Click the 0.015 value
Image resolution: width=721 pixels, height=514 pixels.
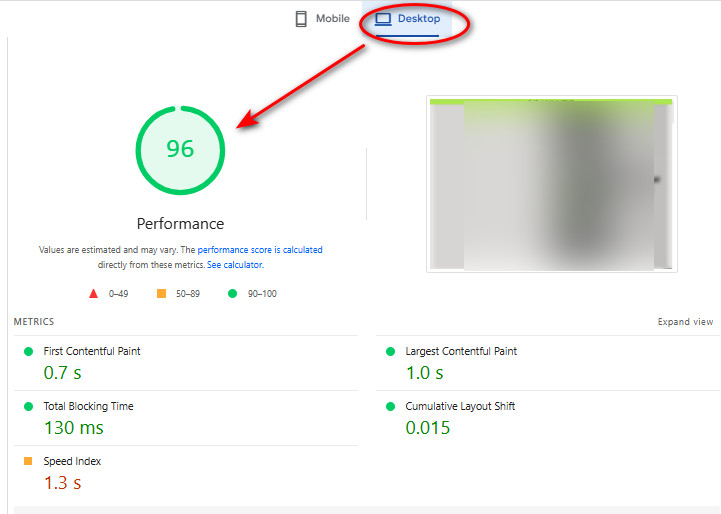[428, 428]
